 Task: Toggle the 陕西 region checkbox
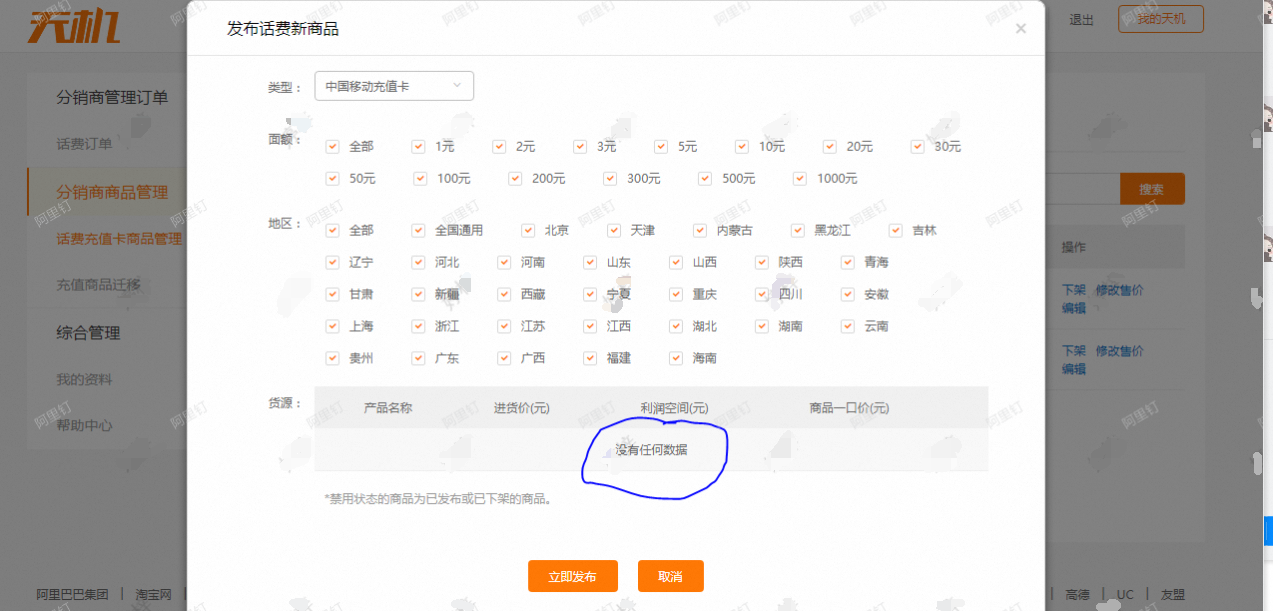(762, 262)
